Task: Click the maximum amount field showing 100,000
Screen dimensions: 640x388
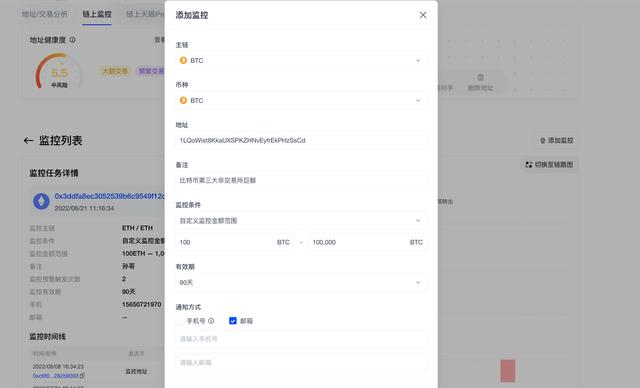Action: [367, 242]
